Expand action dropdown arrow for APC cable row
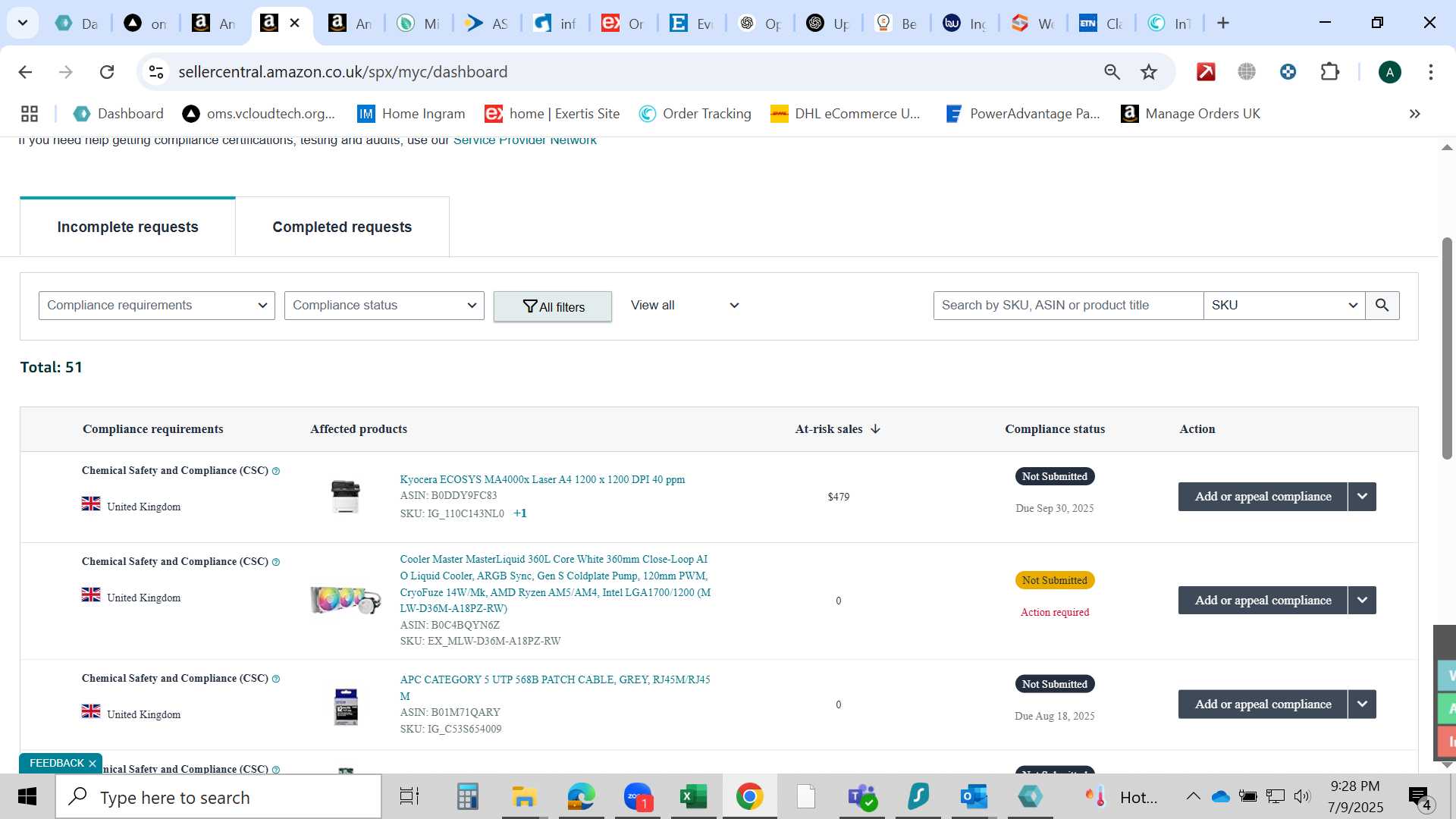 click(1362, 704)
